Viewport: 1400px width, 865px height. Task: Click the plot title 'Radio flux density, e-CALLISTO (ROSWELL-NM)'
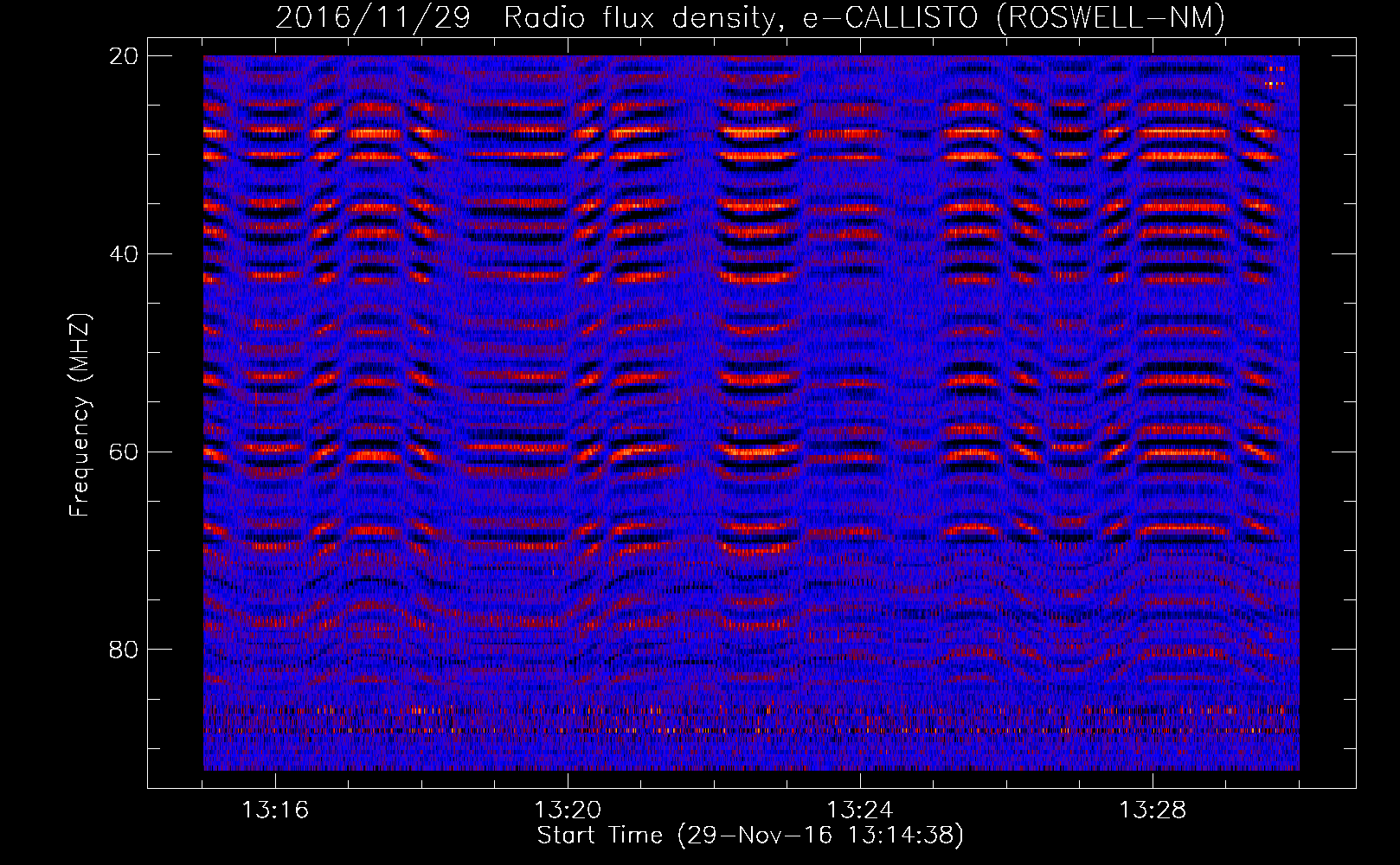point(864,17)
